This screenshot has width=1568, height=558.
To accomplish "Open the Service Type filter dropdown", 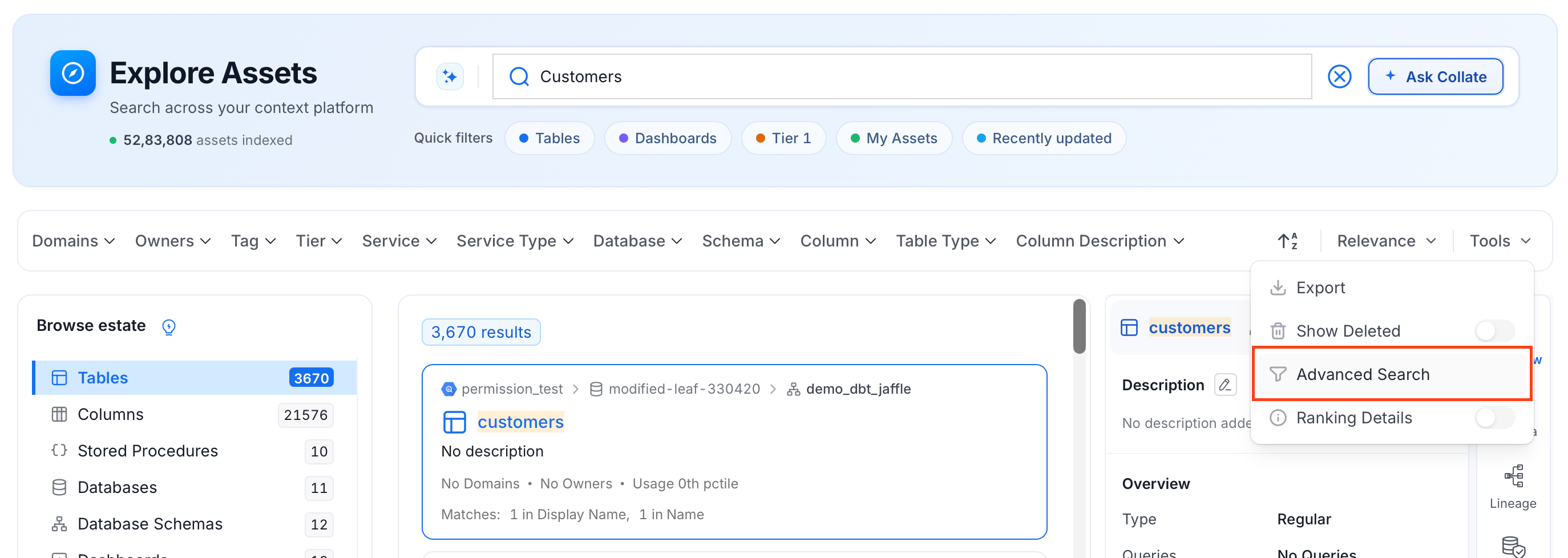I will click(515, 241).
